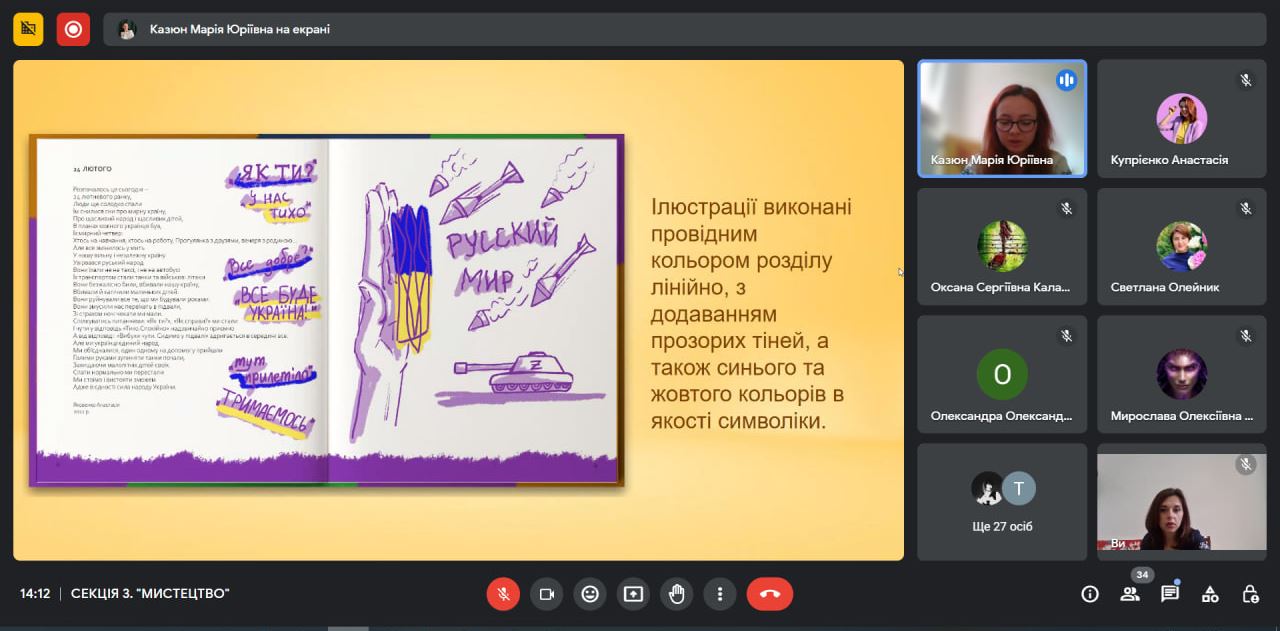Toggle the camera off
The height and width of the screenshot is (631, 1280).
(546, 594)
